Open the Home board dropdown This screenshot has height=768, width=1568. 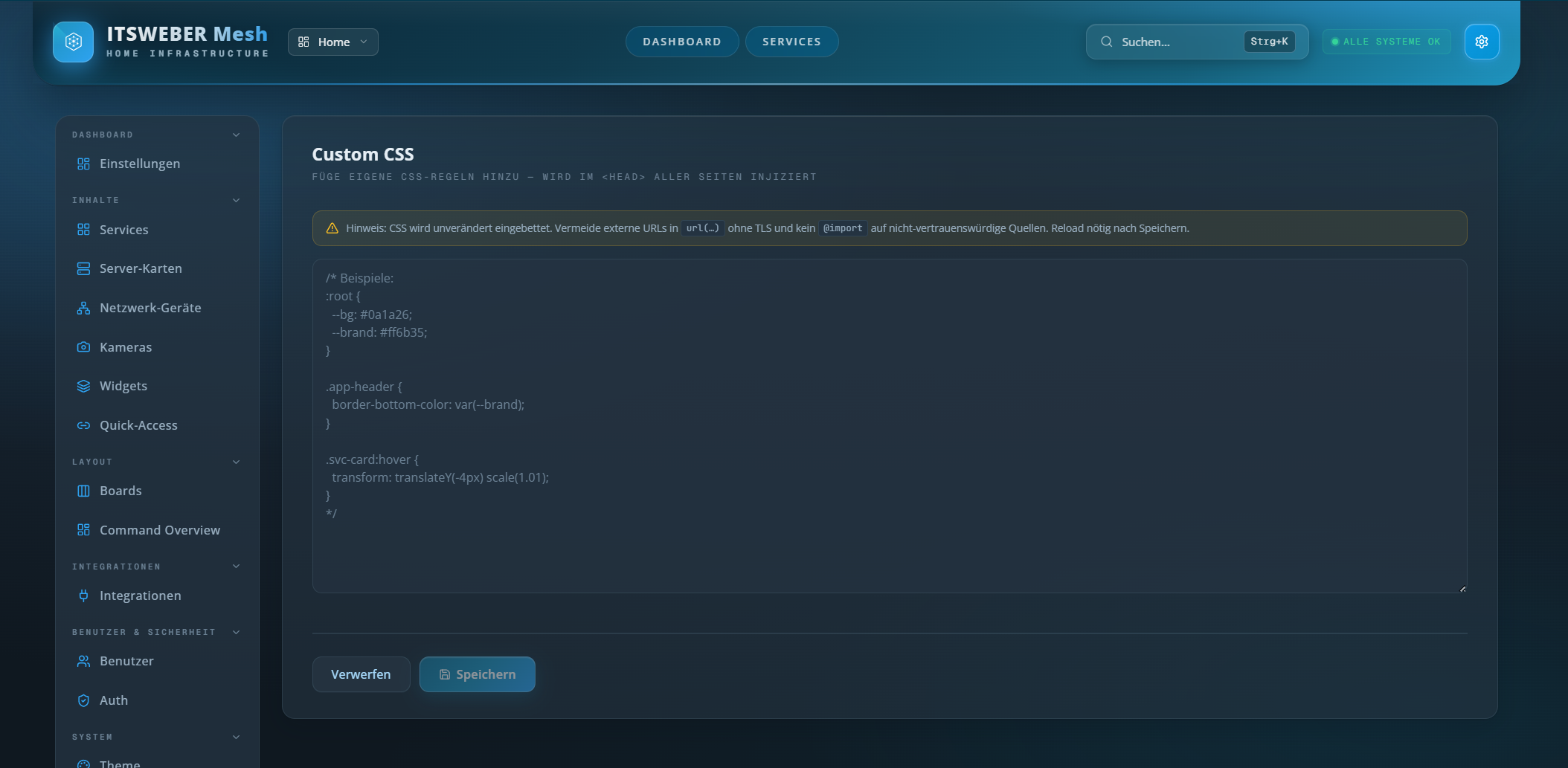pos(332,42)
